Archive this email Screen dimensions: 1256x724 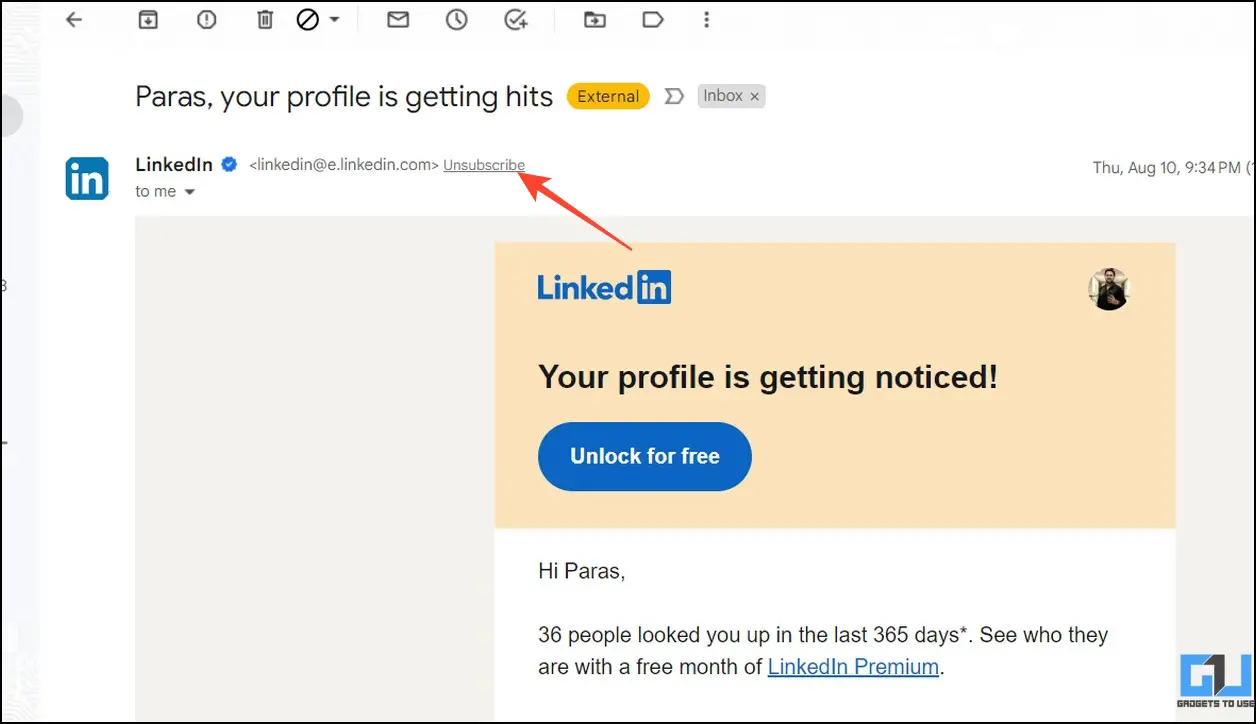[x=148, y=19]
